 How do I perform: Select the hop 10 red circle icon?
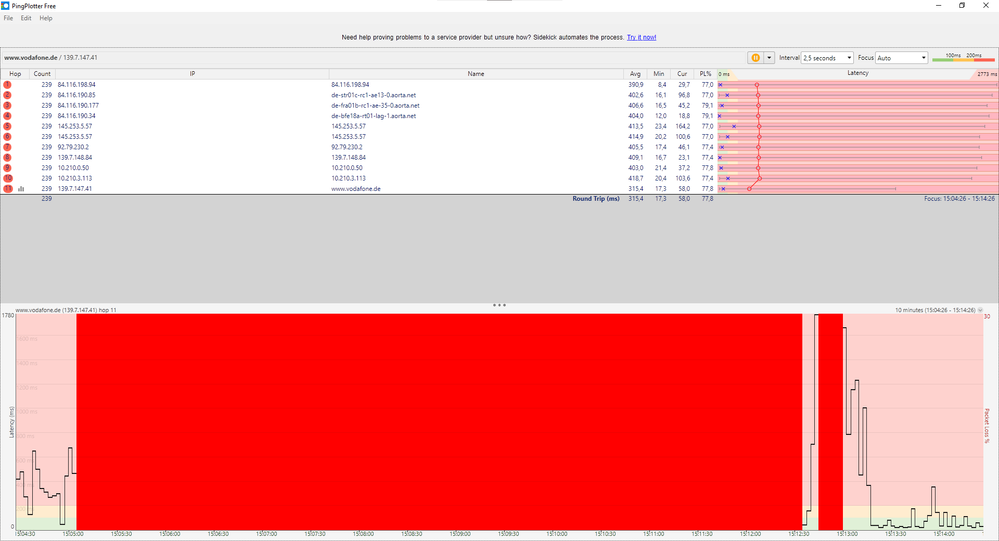(x=8, y=178)
